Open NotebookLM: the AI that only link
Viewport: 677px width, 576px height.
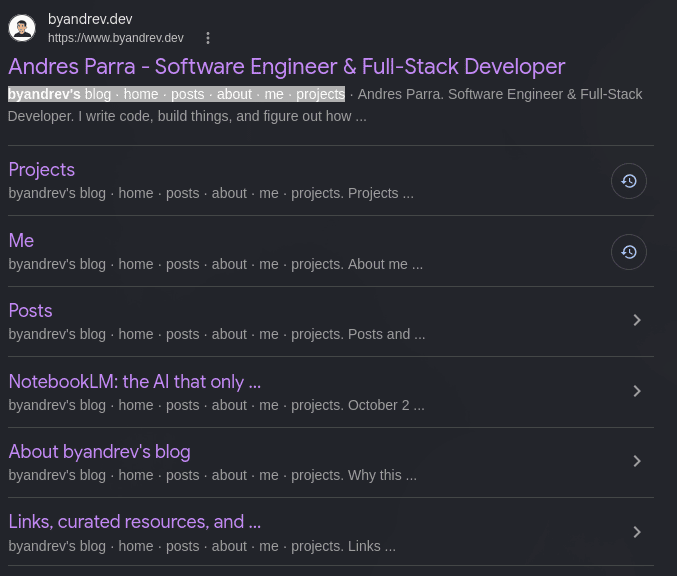coord(135,382)
